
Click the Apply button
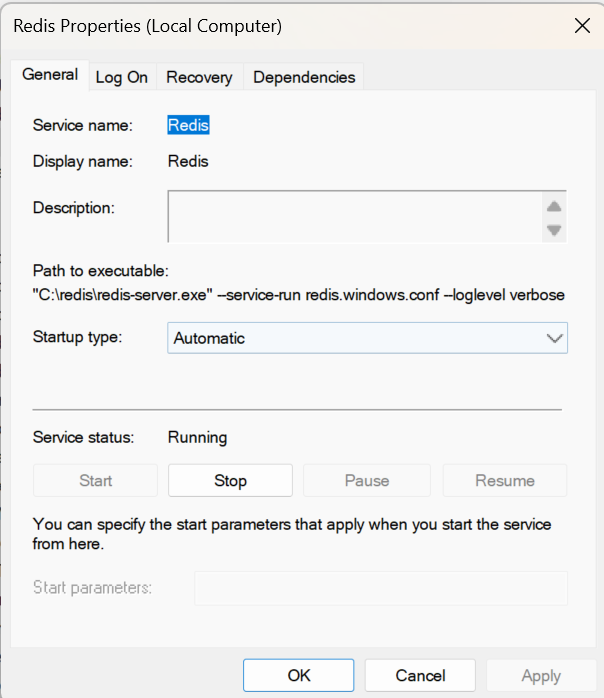click(541, 676)
